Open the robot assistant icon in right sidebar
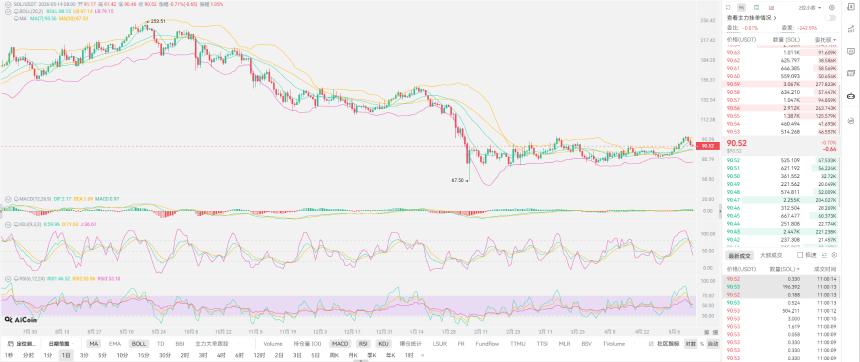The width and height of the screenshot is (860, 362). pos(851,96)
